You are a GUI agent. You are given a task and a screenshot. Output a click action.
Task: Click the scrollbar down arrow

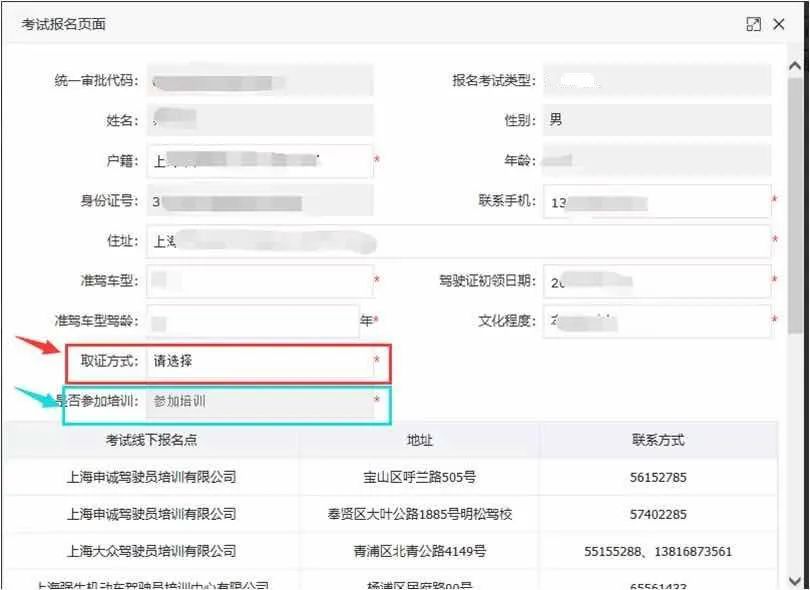795,581
